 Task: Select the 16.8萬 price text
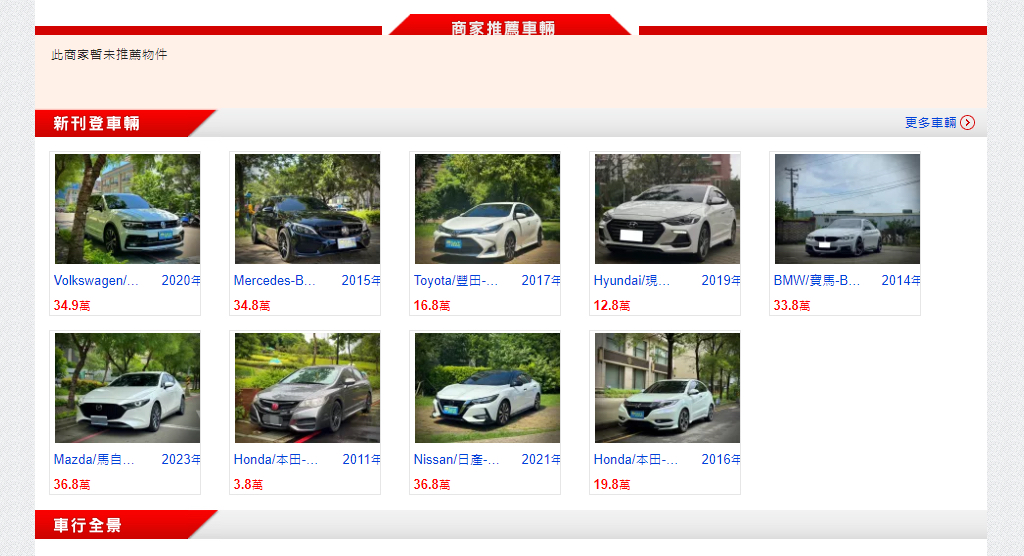432,305
